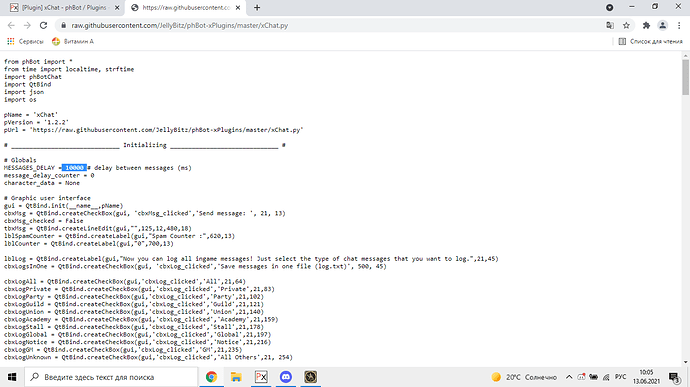Switch the РУС input language

pos(620,377)
